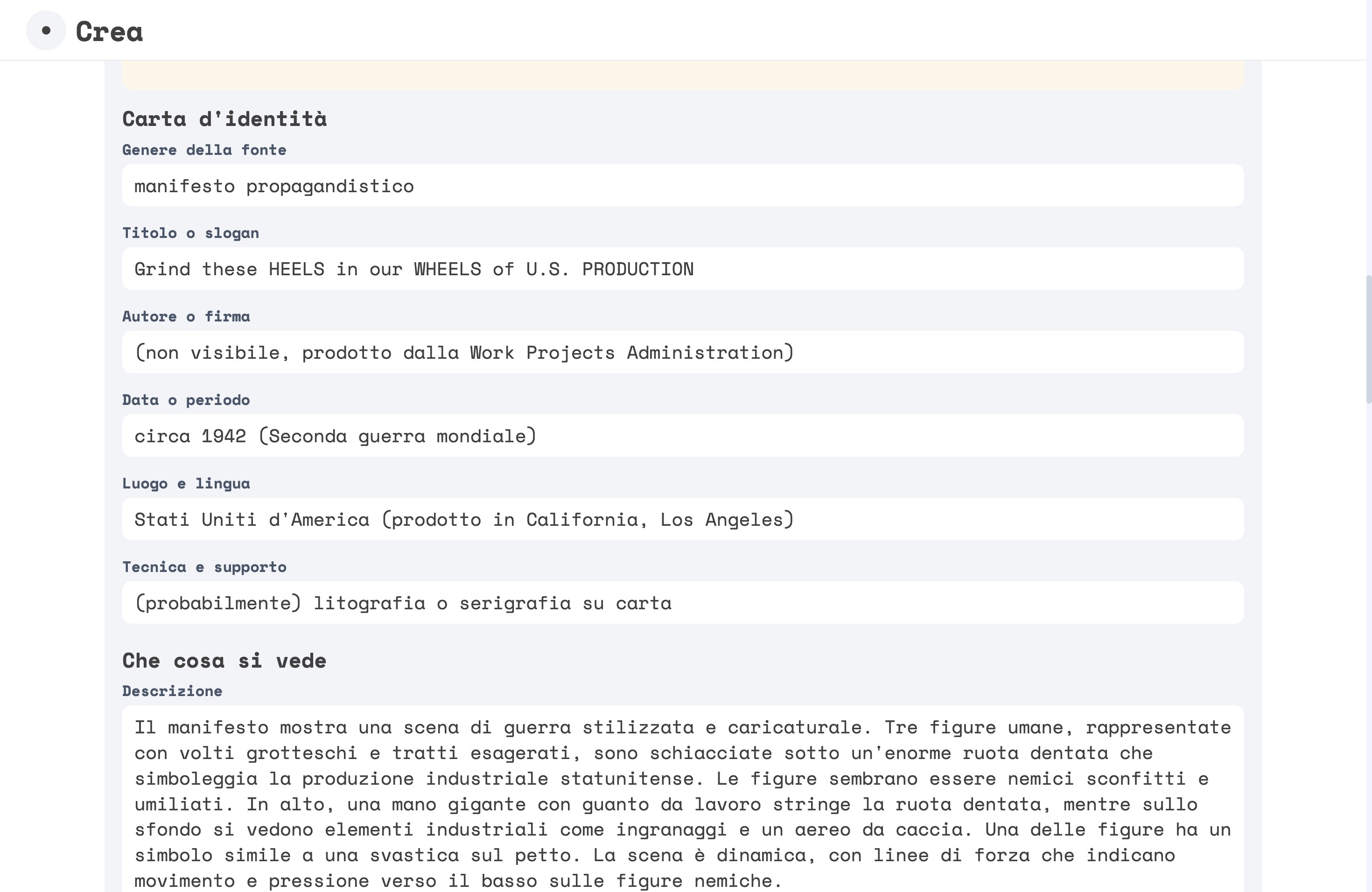Viewport: 1372px width, 892px height.
Task: Edit the Luogo e lingua field
Action: click(x=683, y=519)
